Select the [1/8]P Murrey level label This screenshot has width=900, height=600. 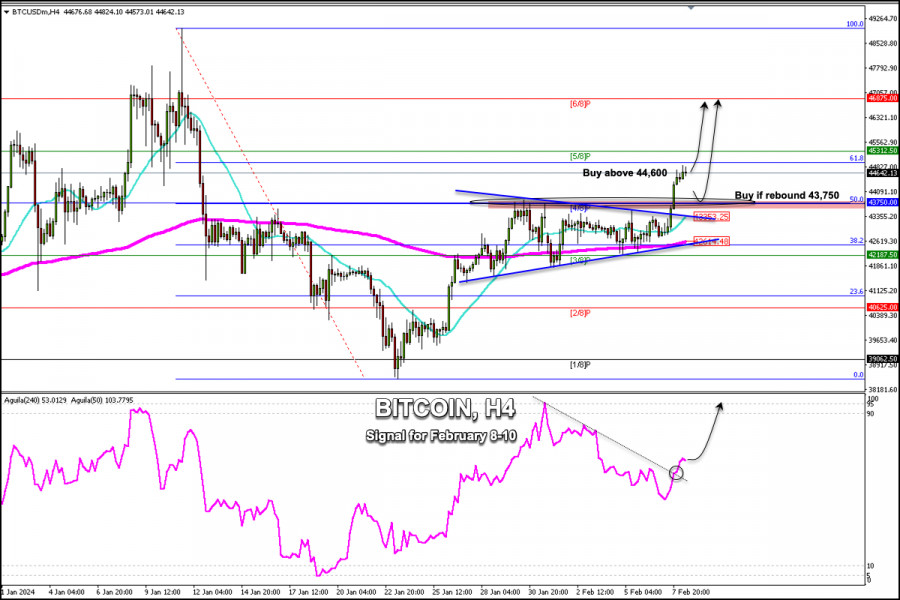(x=580, y=365)
